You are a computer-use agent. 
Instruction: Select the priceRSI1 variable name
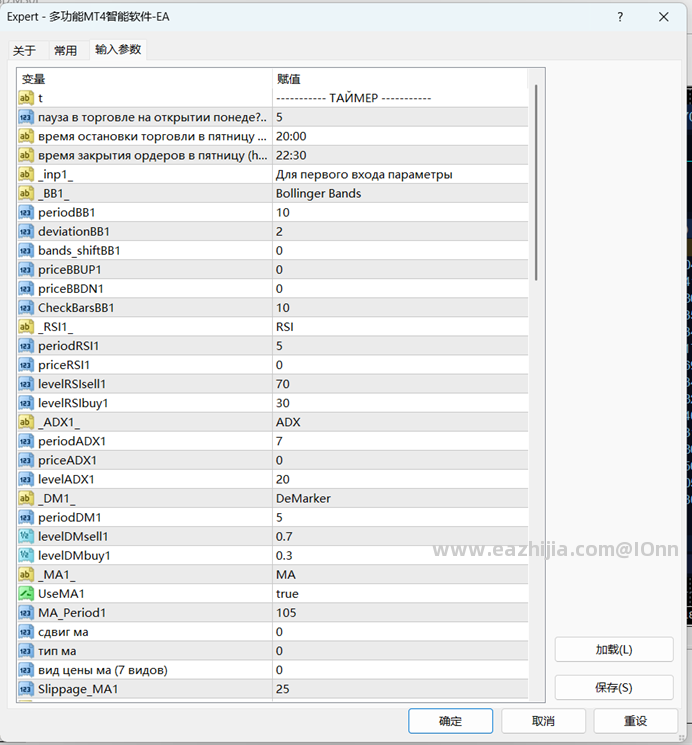[x=64, y=365]
